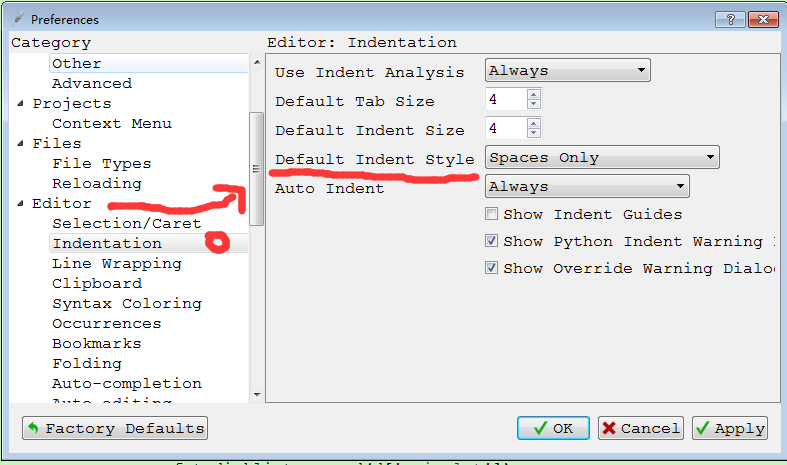Decrease Default Tab Size value
Image resolution: width=787 pixels, height=465 pixels.
coord(534,104)
